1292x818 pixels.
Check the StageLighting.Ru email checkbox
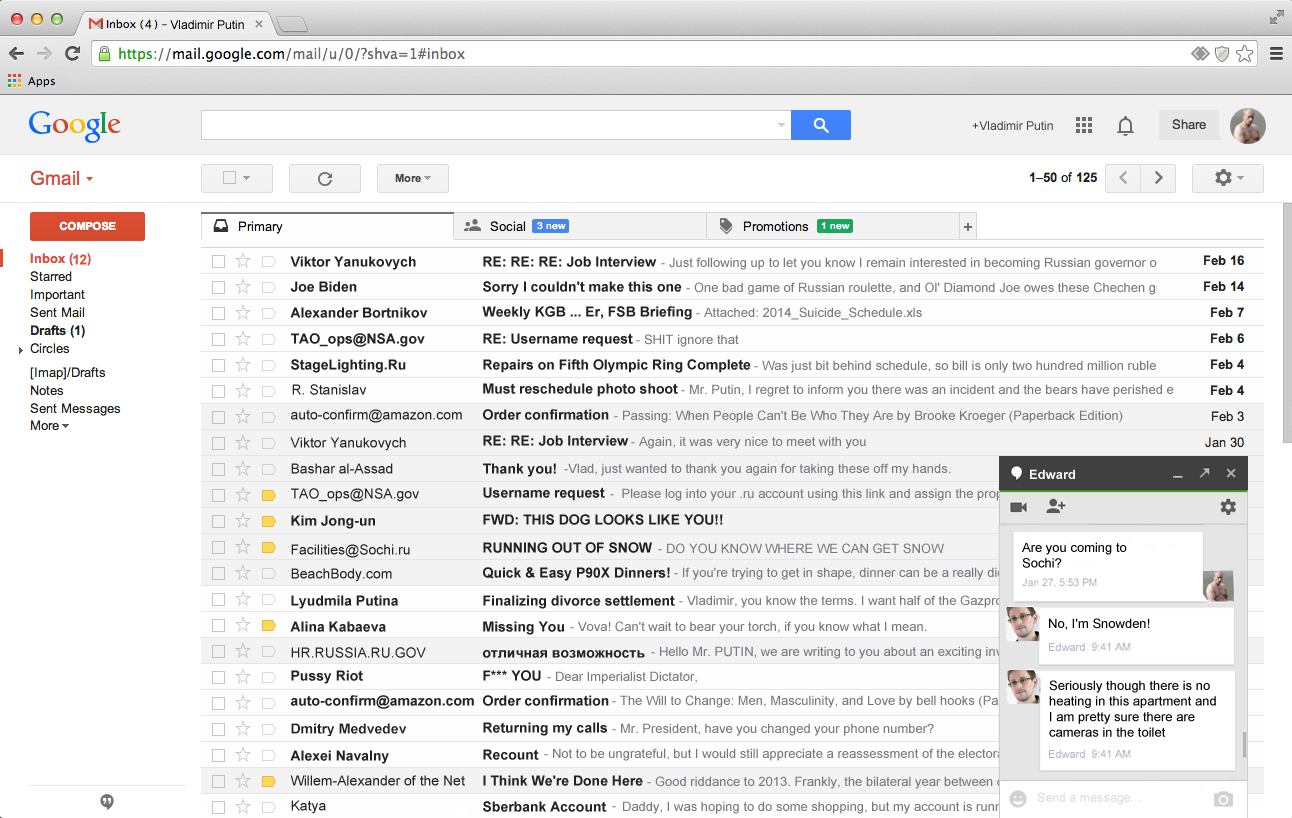click(x=218, y=365)
